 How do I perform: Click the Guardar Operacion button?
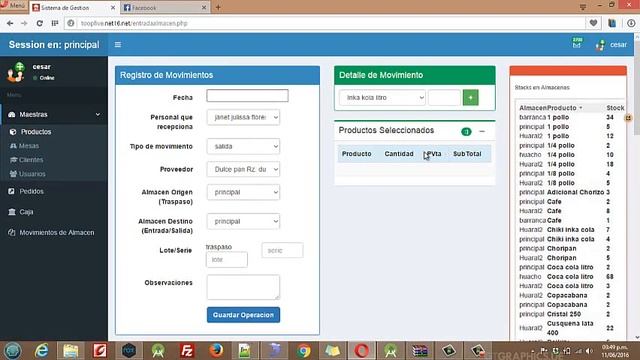(x=243, y=315)
